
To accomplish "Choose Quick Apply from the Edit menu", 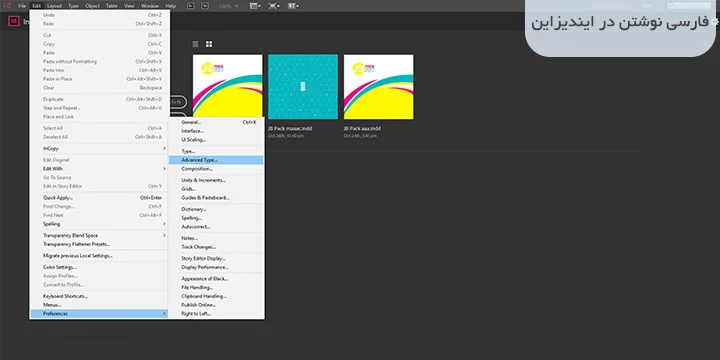I will (99, 197).
